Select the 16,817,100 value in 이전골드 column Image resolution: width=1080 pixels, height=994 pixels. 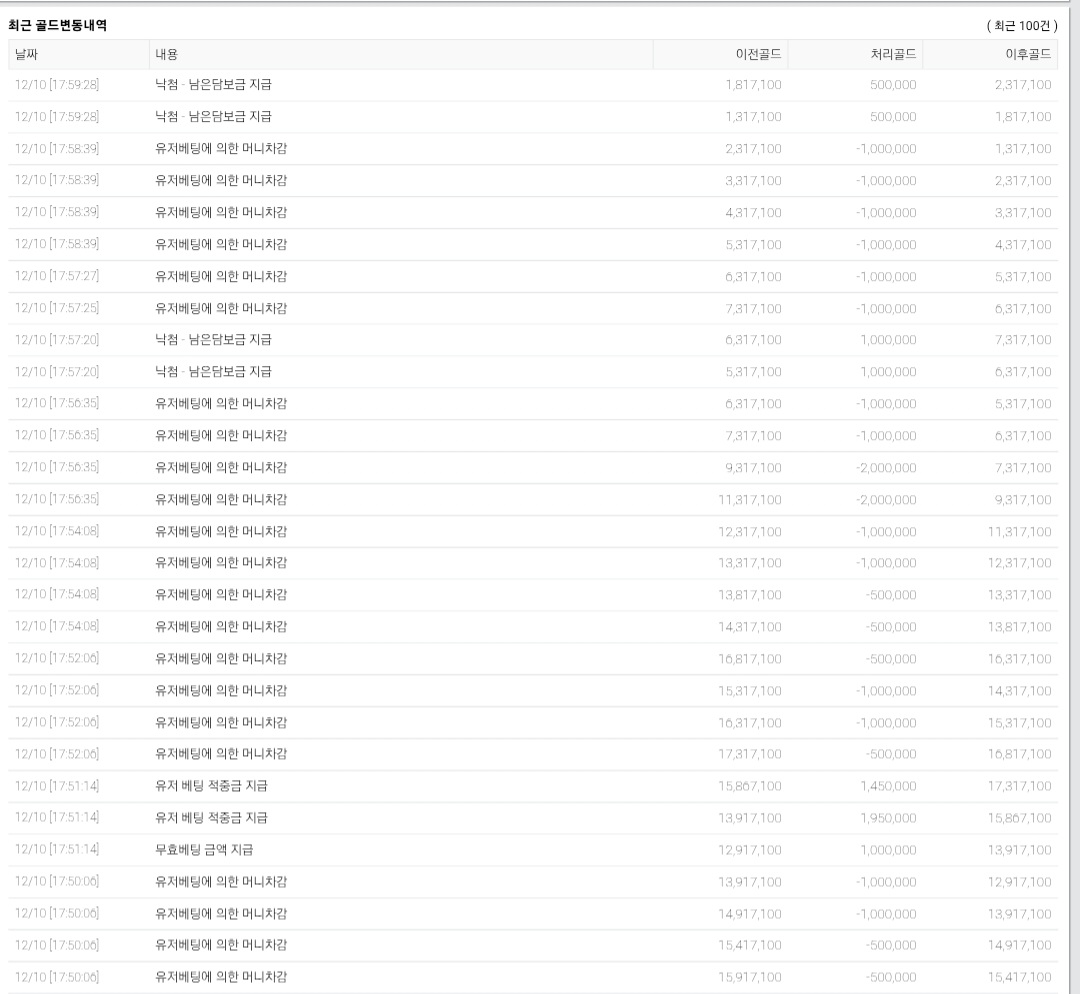[750, 659]
